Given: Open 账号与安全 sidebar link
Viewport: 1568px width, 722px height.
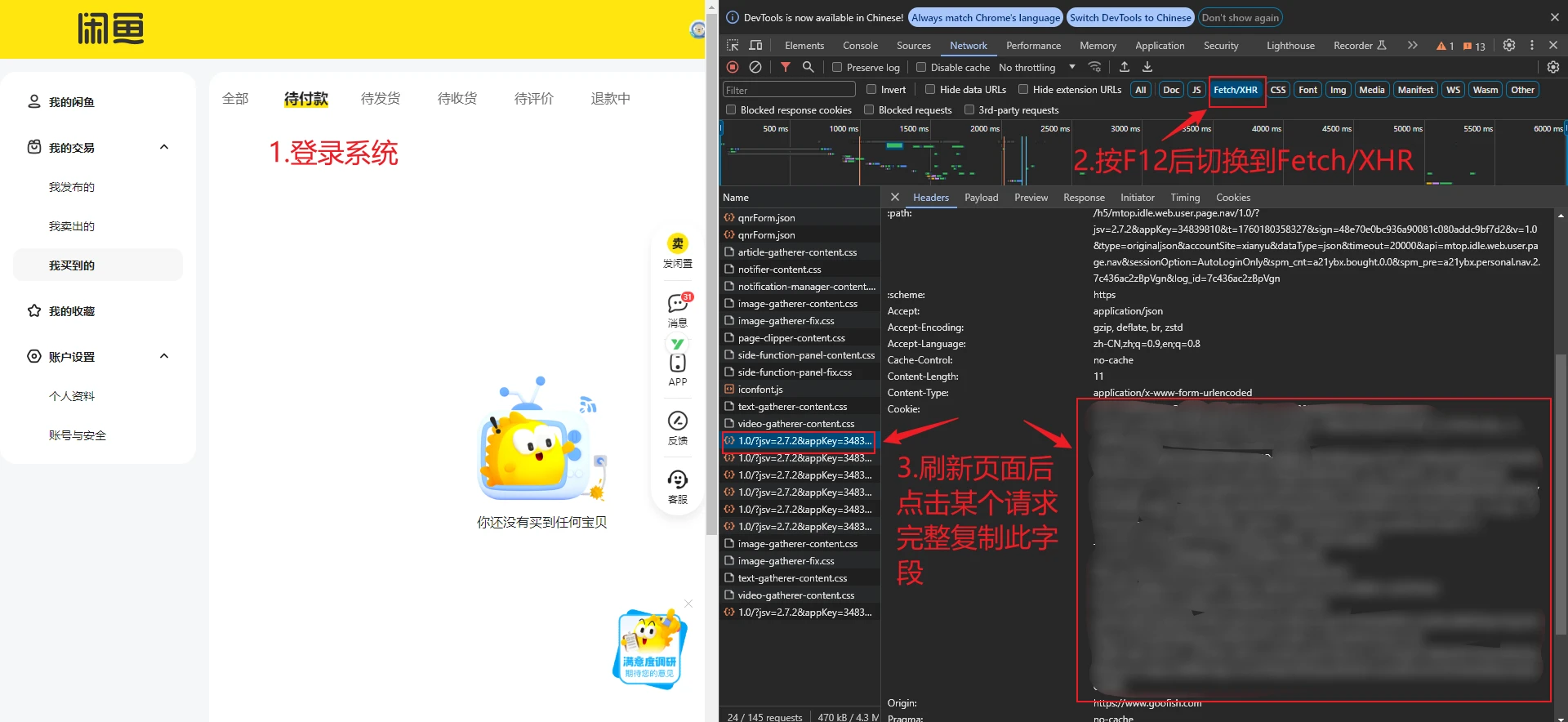Looking at the screenshot, I should pos(78,435).
